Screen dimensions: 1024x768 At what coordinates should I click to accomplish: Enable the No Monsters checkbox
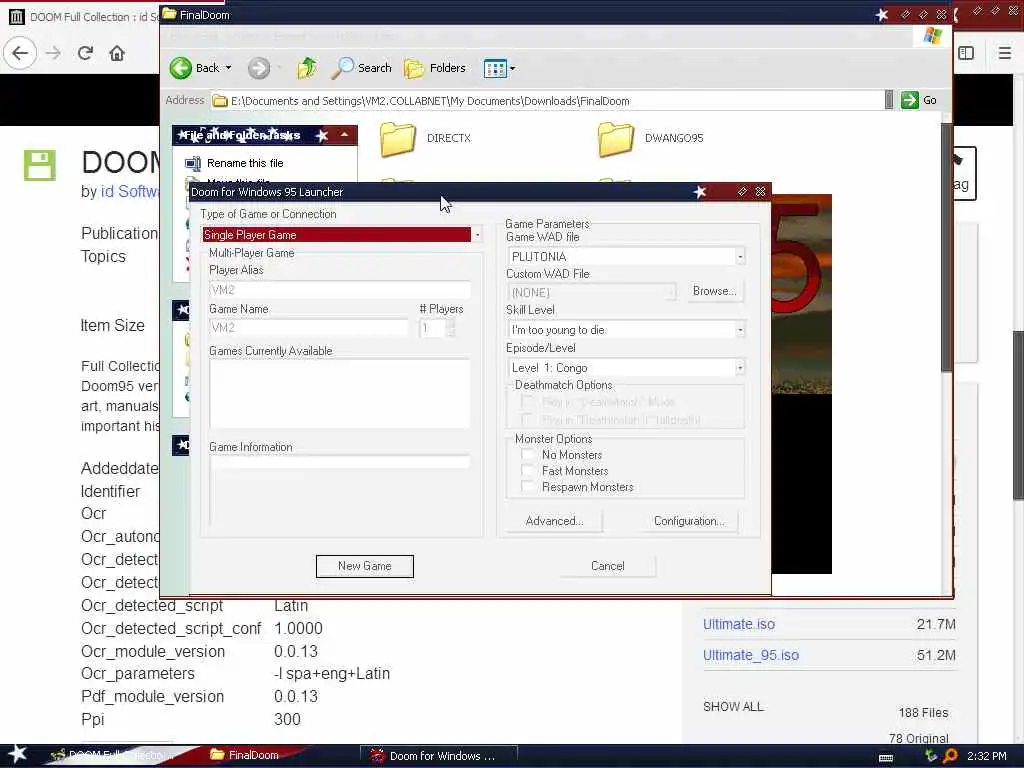528,455
